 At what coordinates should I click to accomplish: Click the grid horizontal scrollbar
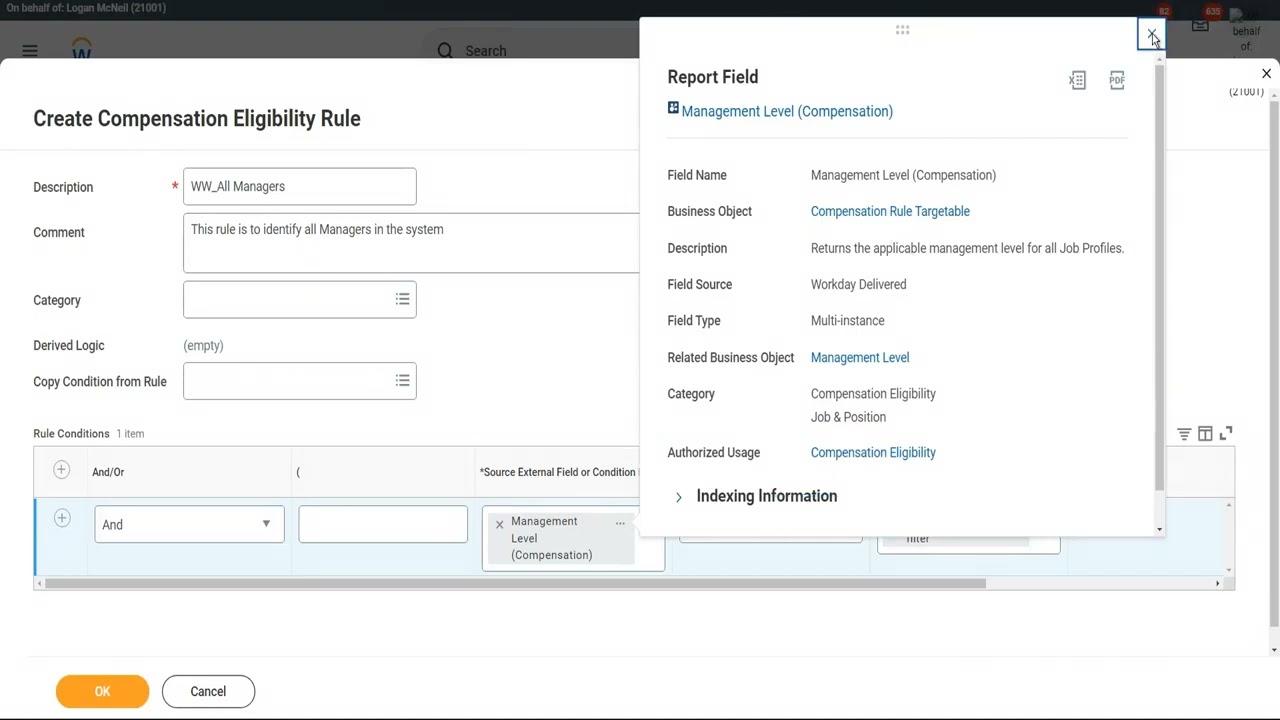(515, 583)
